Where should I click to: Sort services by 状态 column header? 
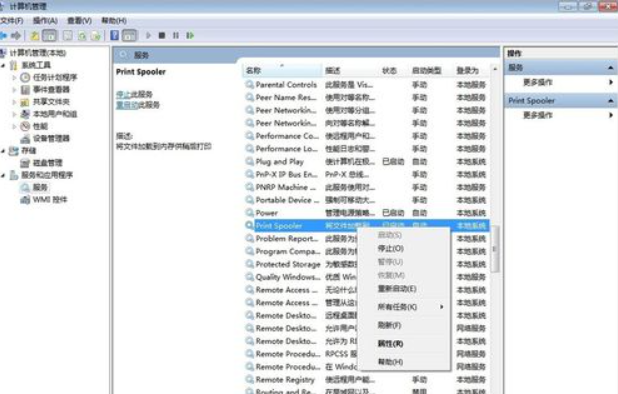point(394,71)
